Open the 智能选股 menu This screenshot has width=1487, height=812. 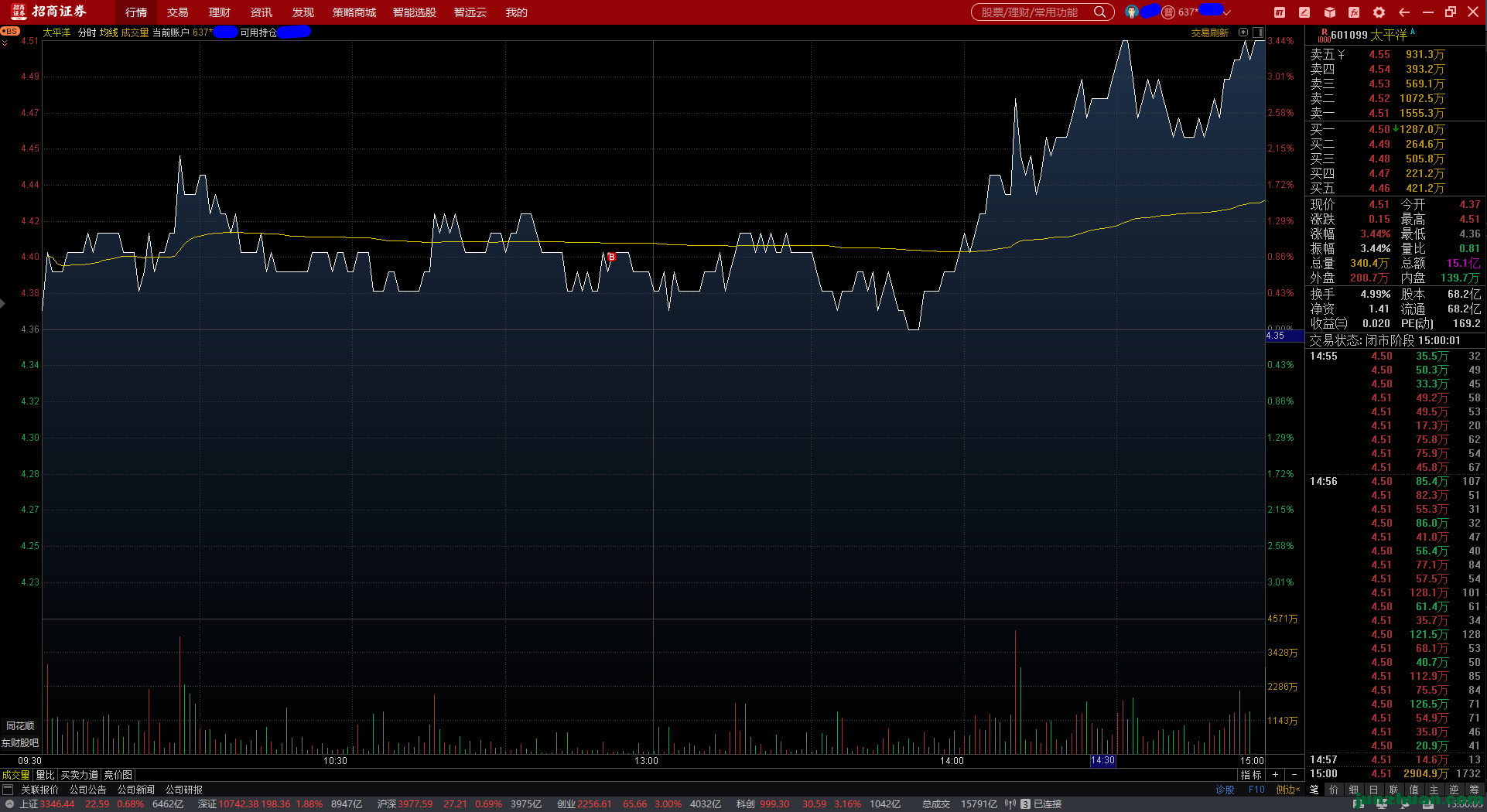pyautogui.click(x=415, y=12)
